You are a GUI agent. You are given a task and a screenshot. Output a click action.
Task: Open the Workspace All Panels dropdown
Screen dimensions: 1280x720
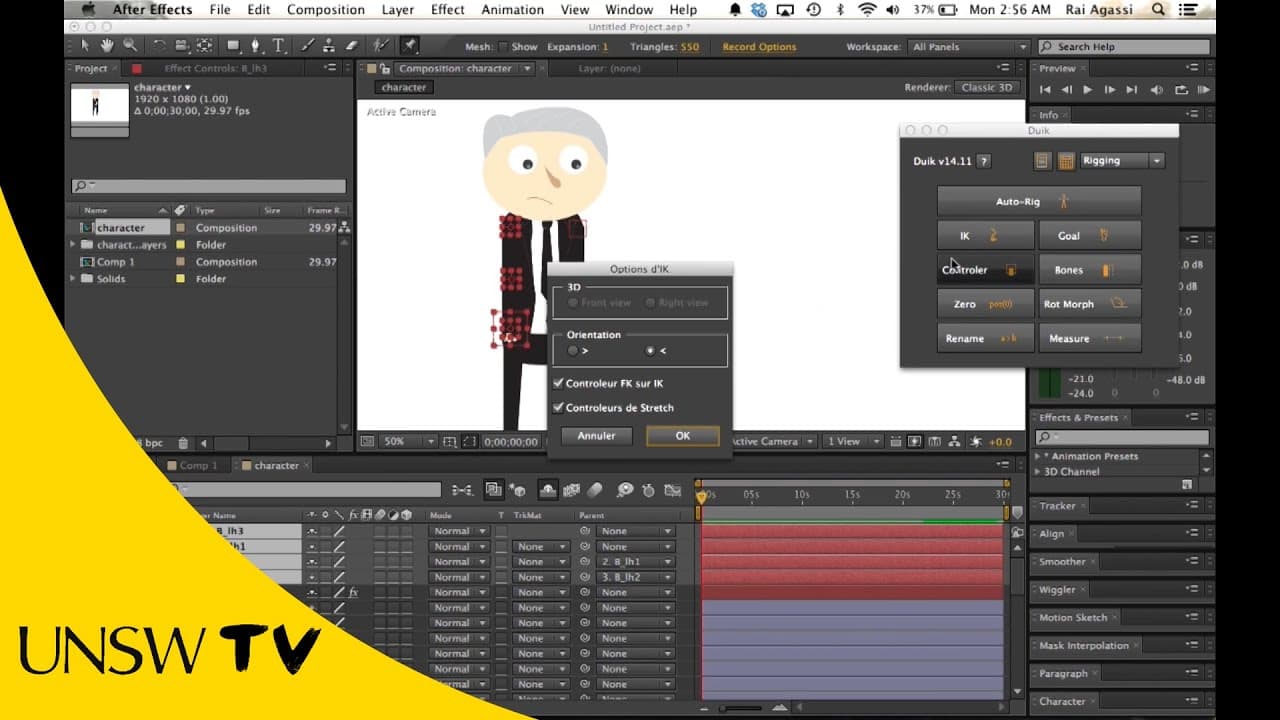point(969,47)
